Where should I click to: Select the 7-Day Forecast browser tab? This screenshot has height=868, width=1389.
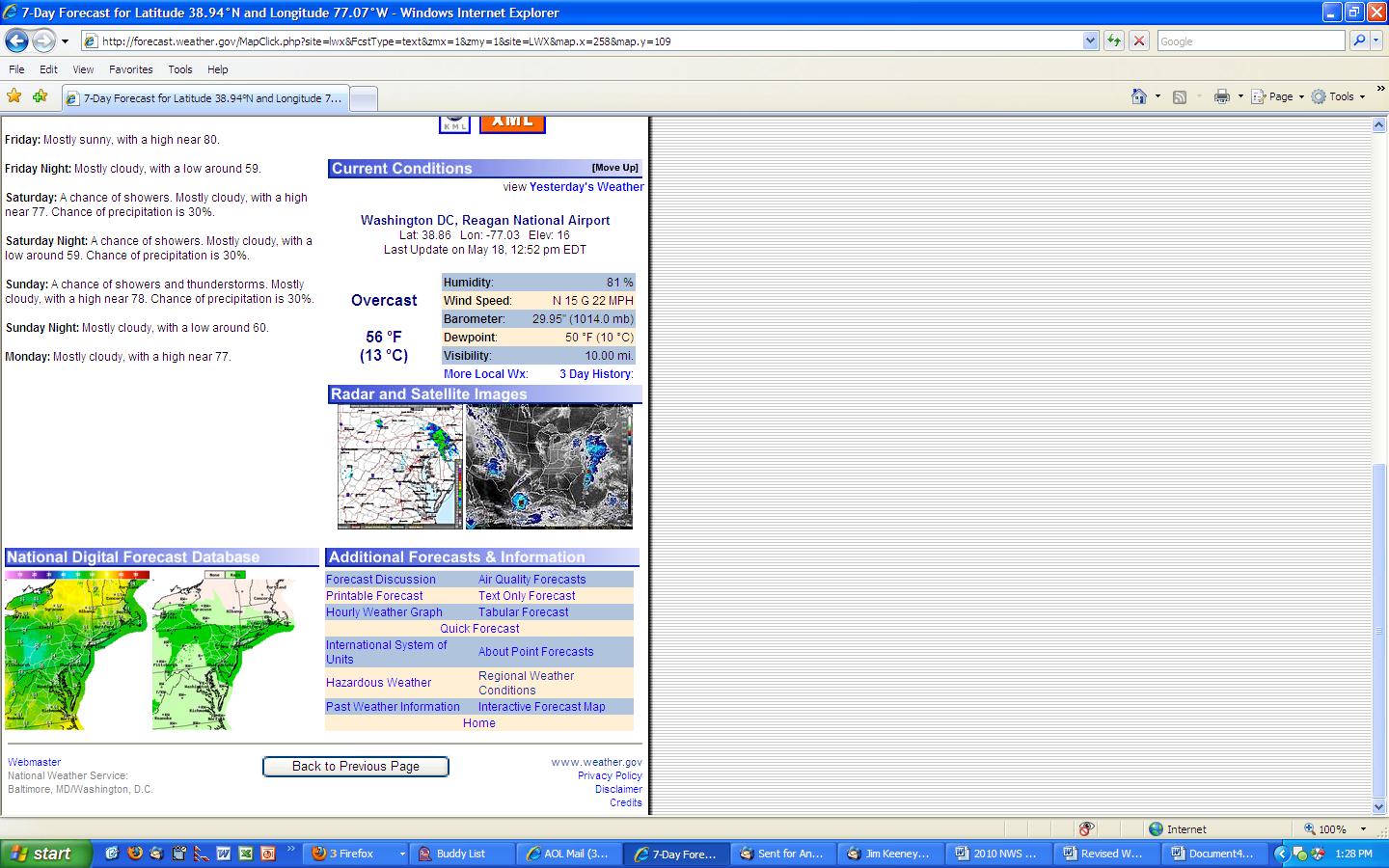(205, 98)
